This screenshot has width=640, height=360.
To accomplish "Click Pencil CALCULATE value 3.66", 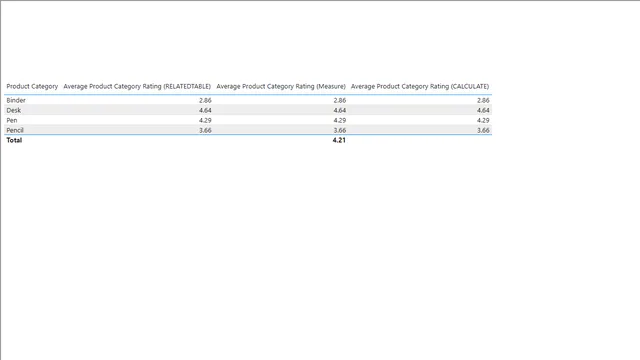I will tap(483, 130).
